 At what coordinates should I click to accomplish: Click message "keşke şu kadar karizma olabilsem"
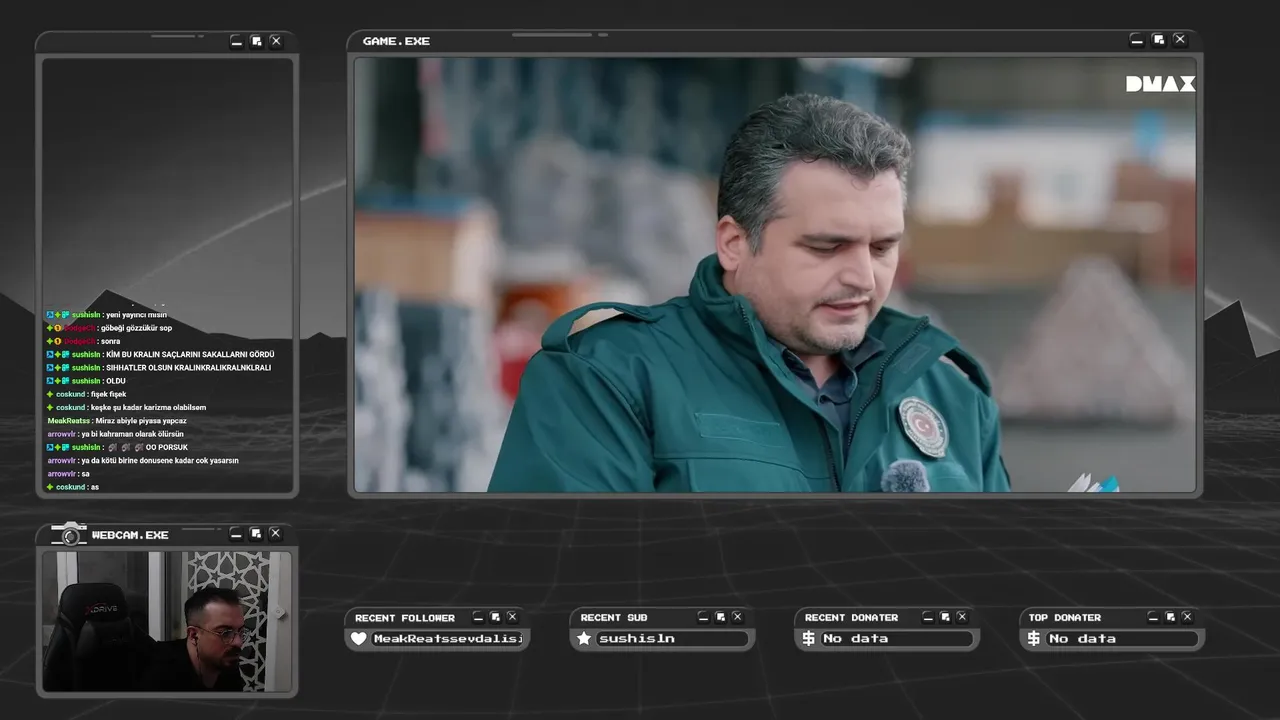point(148,407)
